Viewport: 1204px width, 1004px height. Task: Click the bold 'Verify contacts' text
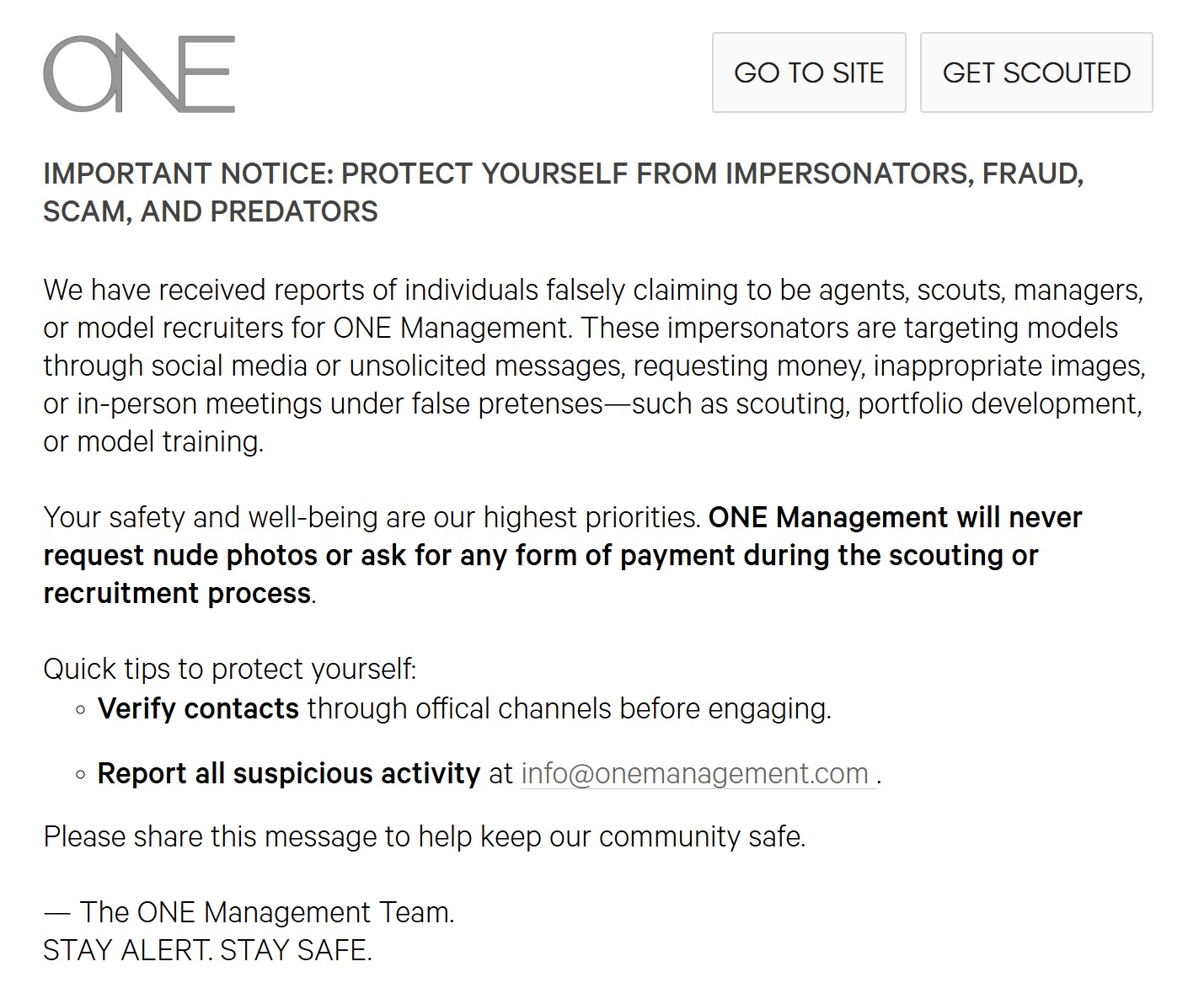[x=198, y=708]
